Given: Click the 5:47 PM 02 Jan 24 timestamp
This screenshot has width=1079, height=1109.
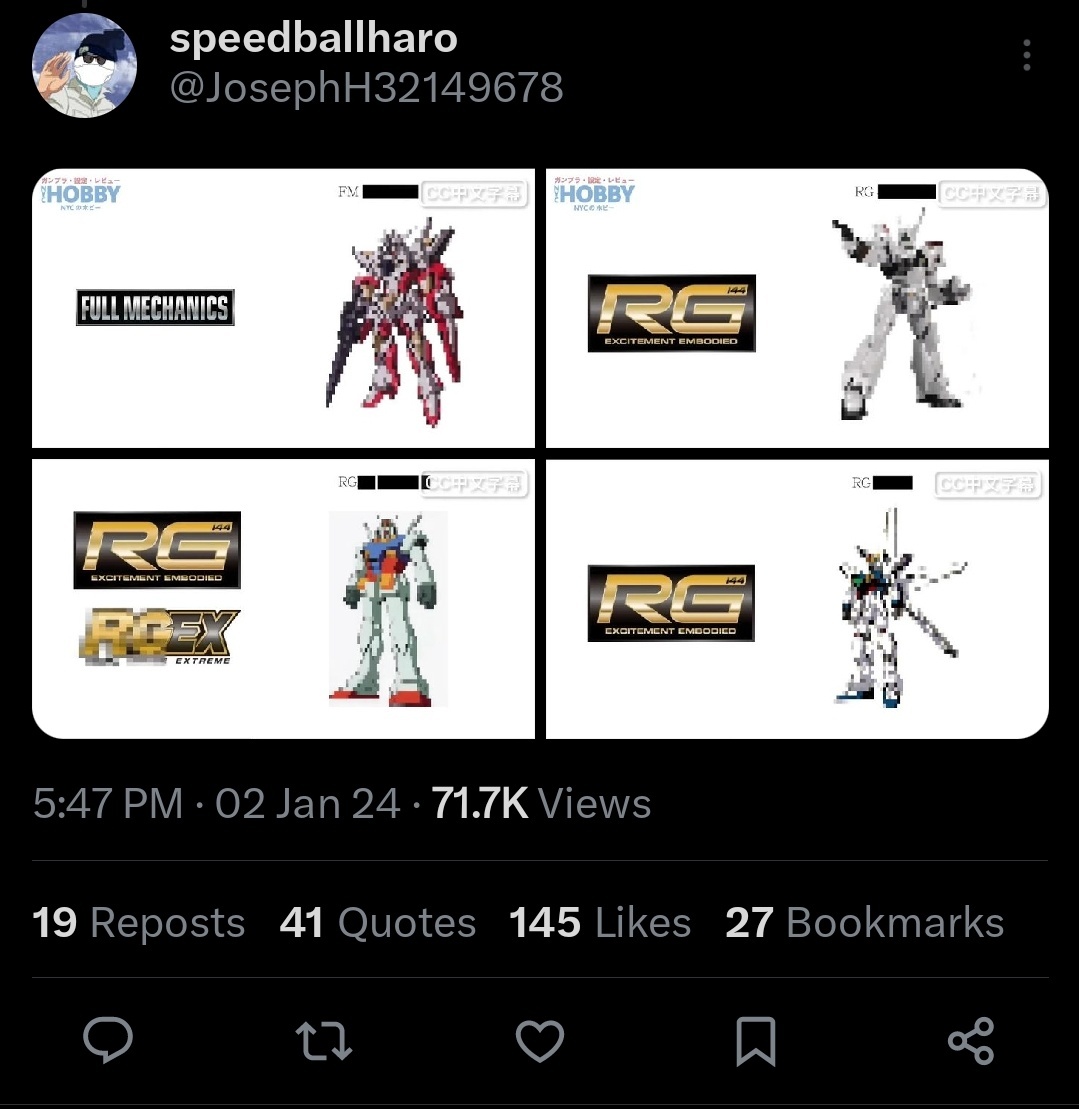Looking at the screenshot, I should point(216,803).
